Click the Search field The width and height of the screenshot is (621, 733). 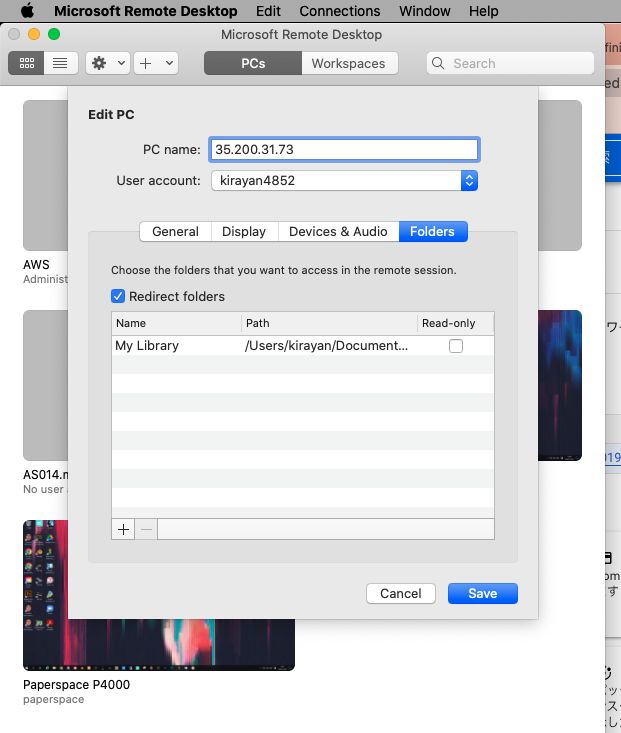click(x=510, y=63)
